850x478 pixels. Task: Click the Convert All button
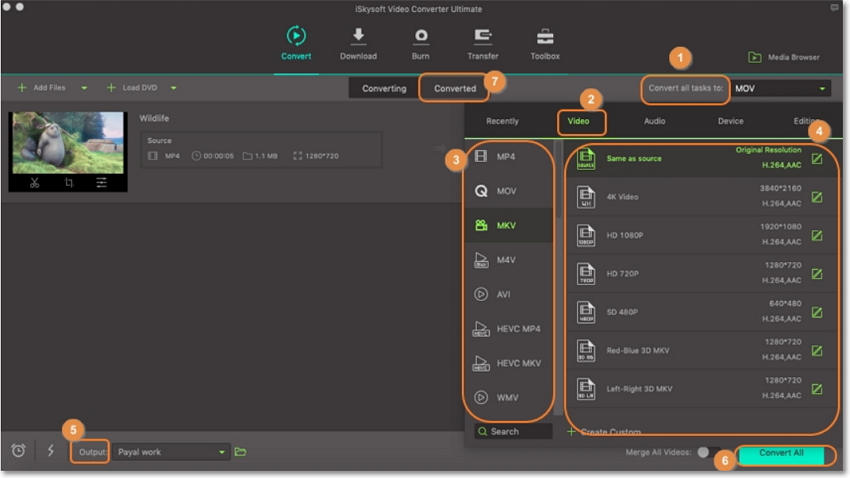(x=783, y=454)
